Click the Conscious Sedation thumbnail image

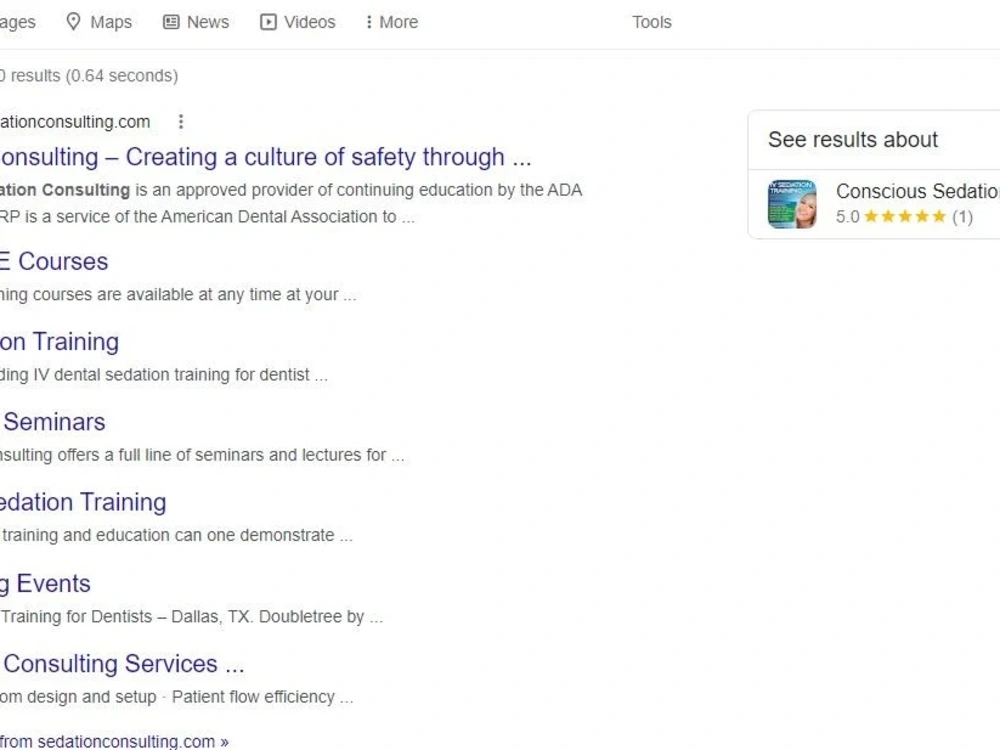pos(792,204)
